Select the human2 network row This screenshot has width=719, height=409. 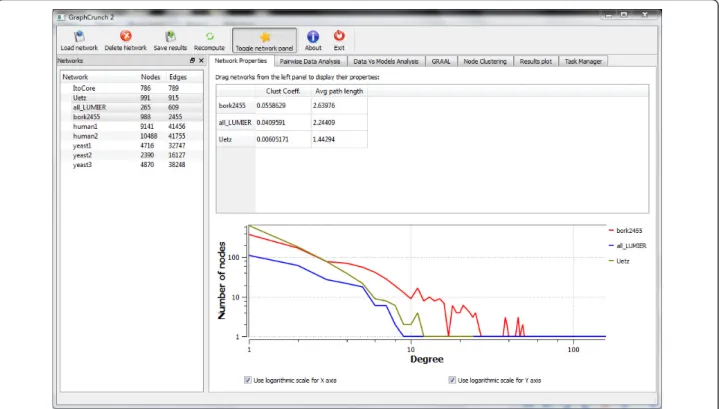coord(132,136)
